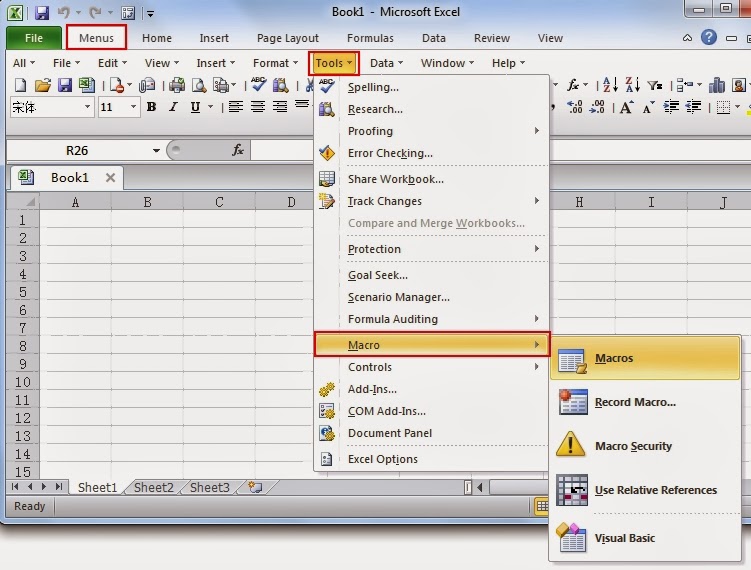This screenshot has width=751, height=570.
Task: Choose Scenario Manager from Tools menu
Action: pos(431,297)
